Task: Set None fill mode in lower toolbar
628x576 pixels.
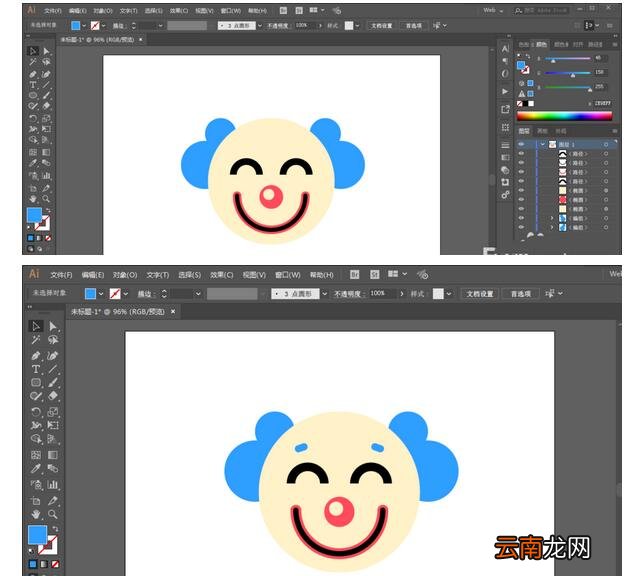Action: coord(55,564)
